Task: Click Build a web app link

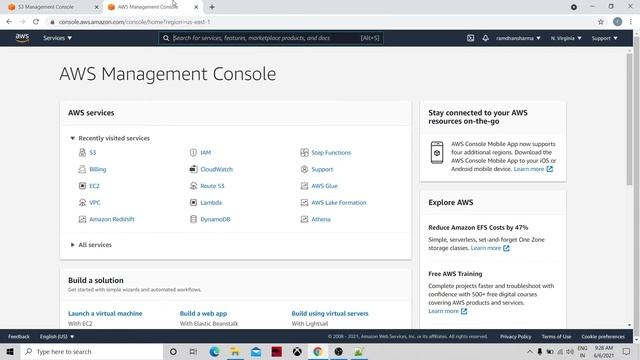Action: [x=203, y=313]
